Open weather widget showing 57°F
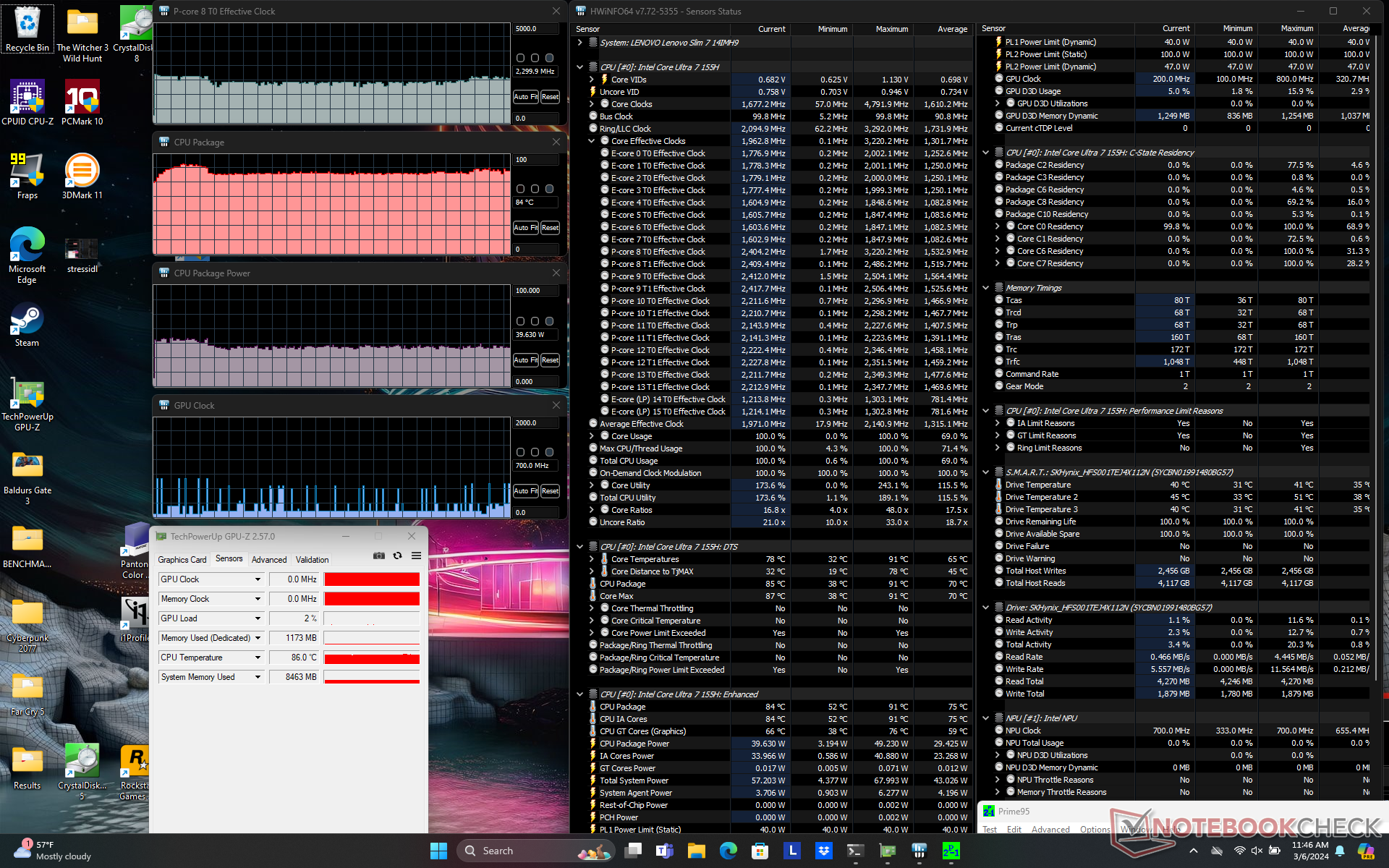 coord(54,851)
